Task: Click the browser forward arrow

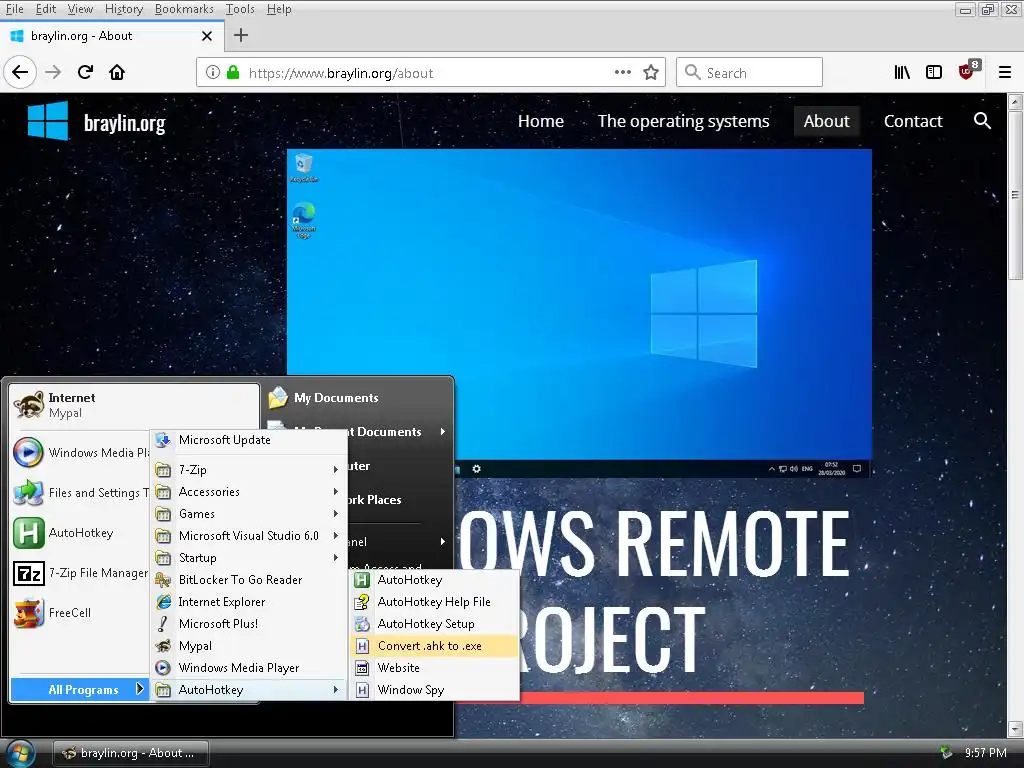Action: (53, 72)
